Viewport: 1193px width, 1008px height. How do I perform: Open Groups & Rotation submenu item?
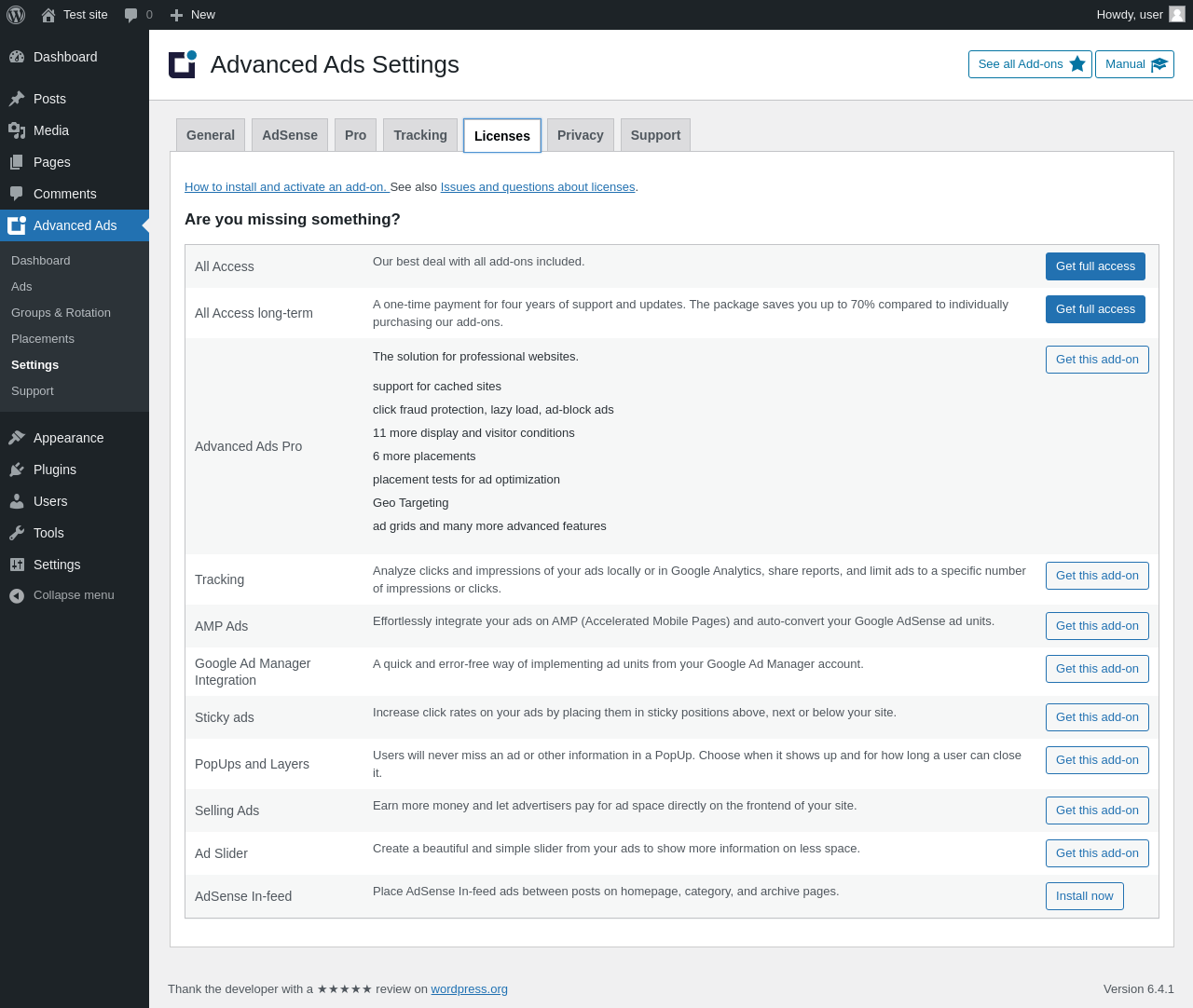coord(61,313)
